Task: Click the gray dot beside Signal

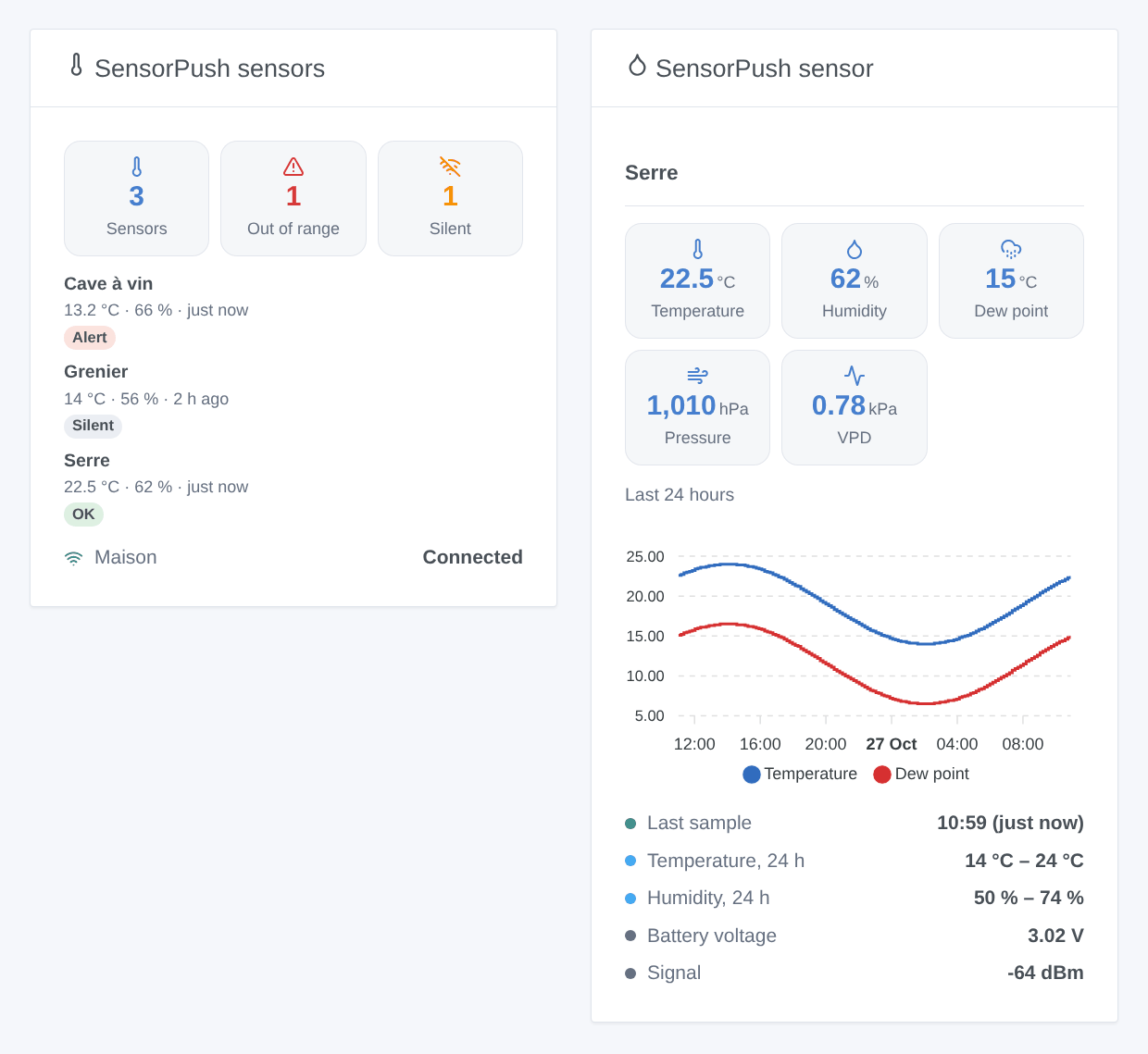Action: coord(630,973)
